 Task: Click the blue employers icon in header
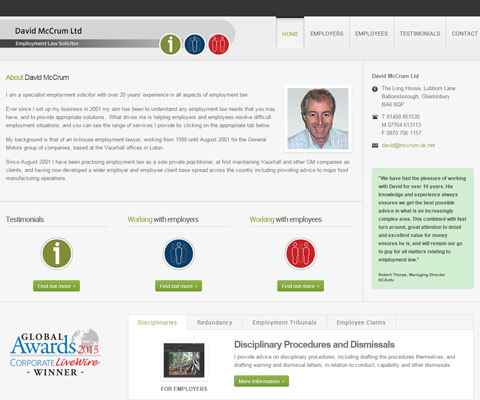(195, 44)
